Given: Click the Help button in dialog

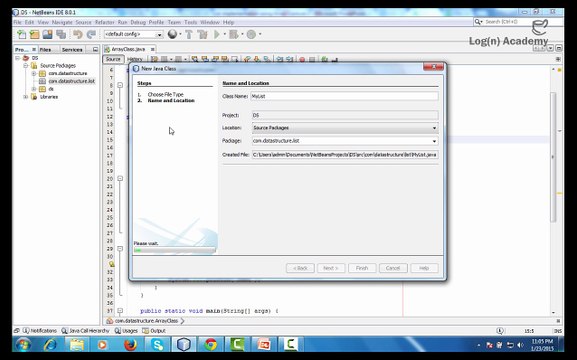Looking at the screenshot, I should click(424, 268).
